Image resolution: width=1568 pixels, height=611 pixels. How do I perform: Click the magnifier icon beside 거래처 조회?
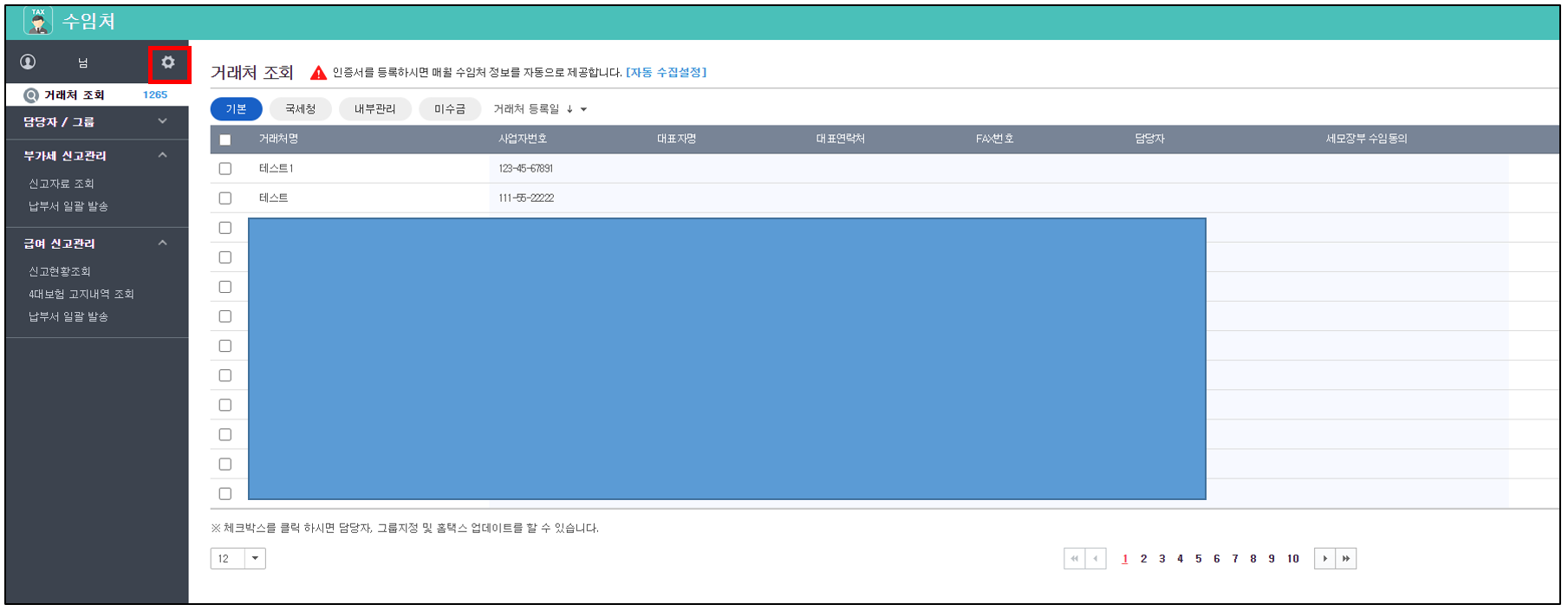pos(31,95)
